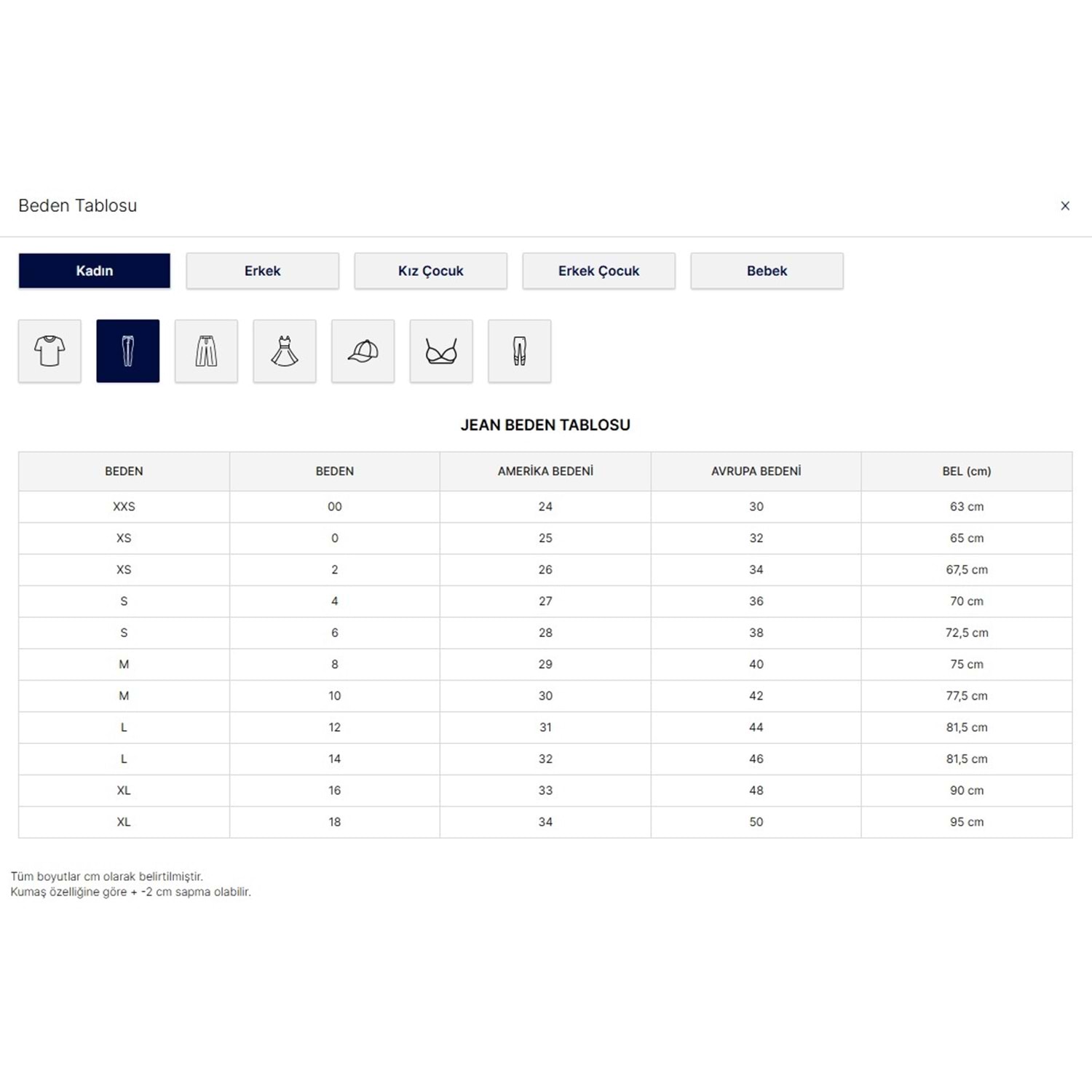Viewport: 1092px width, 1092px height.
Task: Select the Erkek Çocuk tab
Action: (598, 271)
